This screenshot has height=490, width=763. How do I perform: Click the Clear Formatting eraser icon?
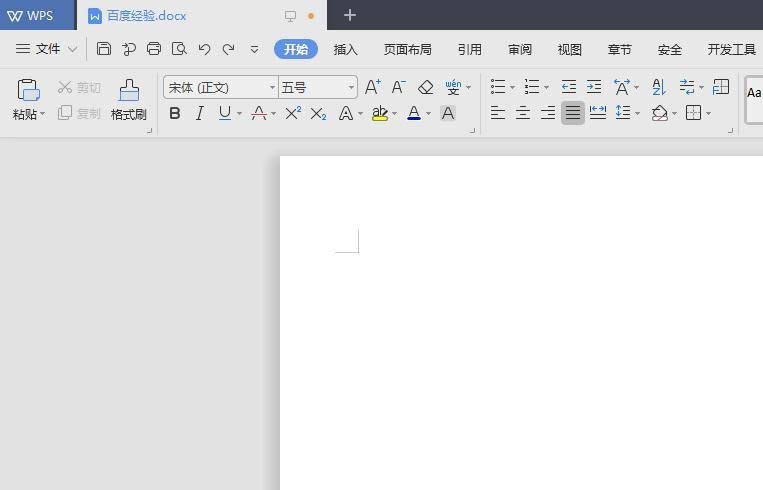point(426,87)
